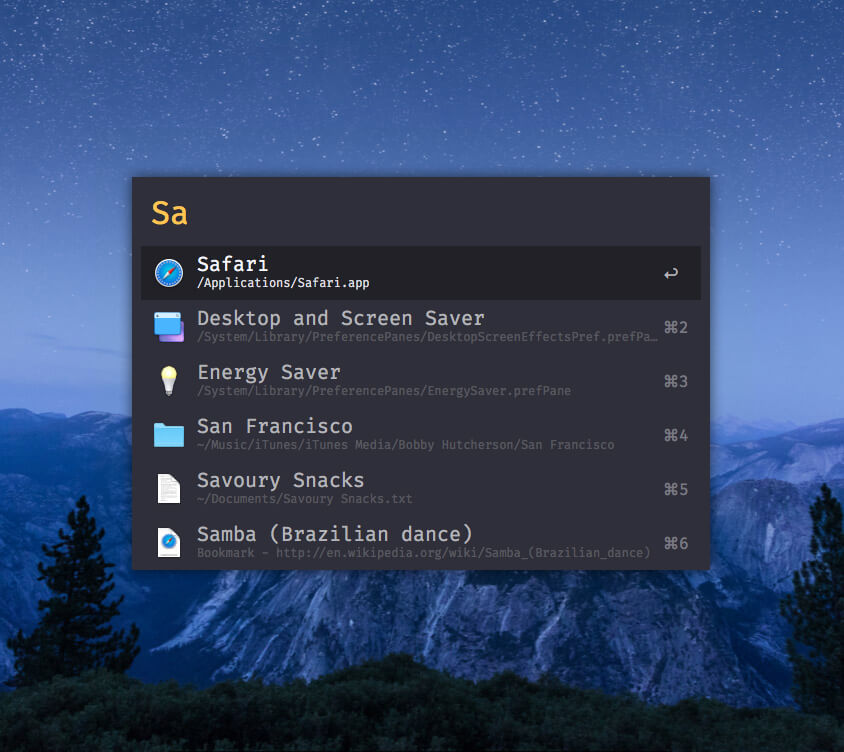This screenshot has height=752, width=844.
Task: Click the search field containing "Sa"
Action: click(x=421, y=213)
